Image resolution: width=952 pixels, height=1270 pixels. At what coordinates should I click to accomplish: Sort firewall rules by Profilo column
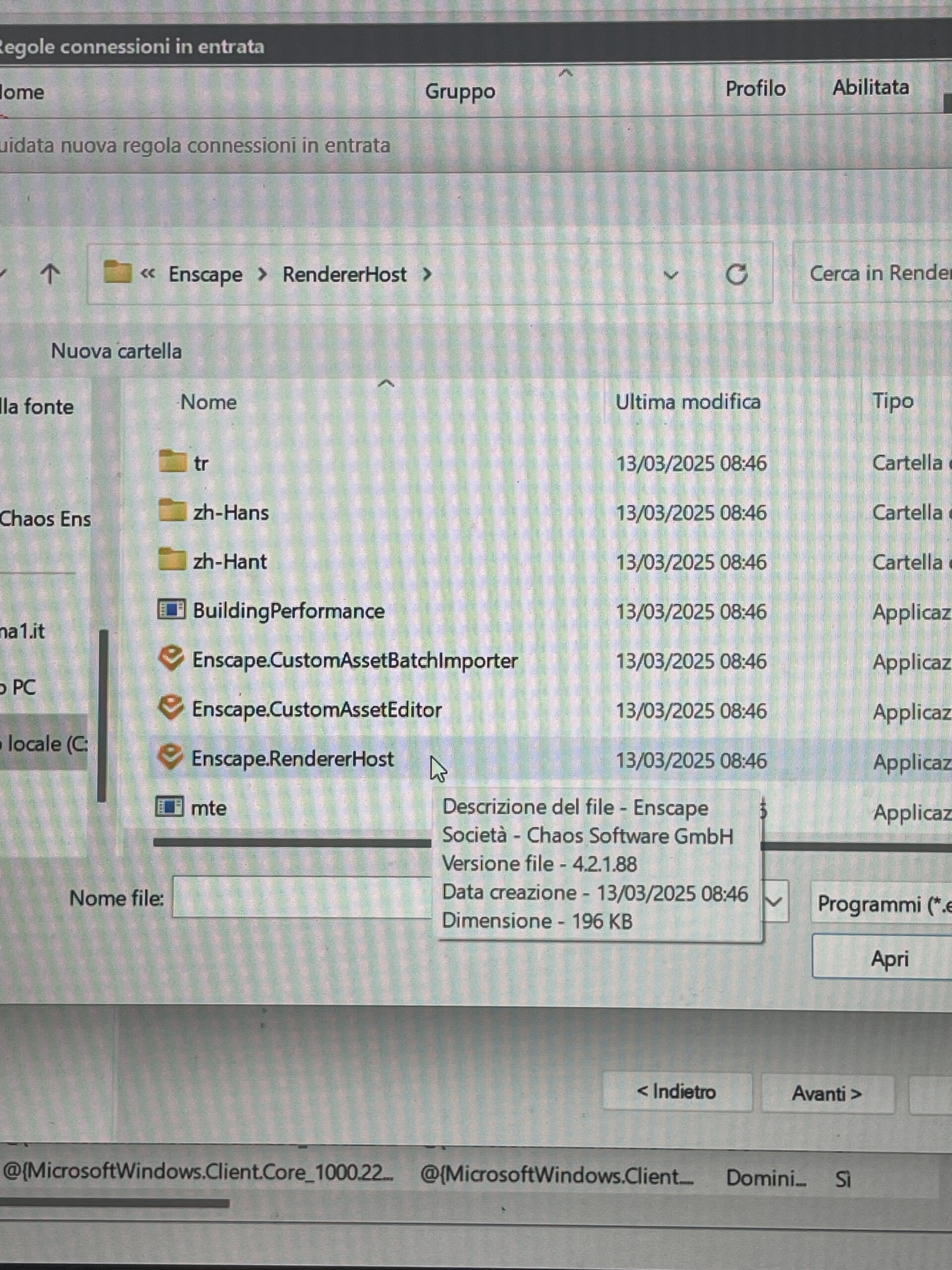click(x=755, y=88)
